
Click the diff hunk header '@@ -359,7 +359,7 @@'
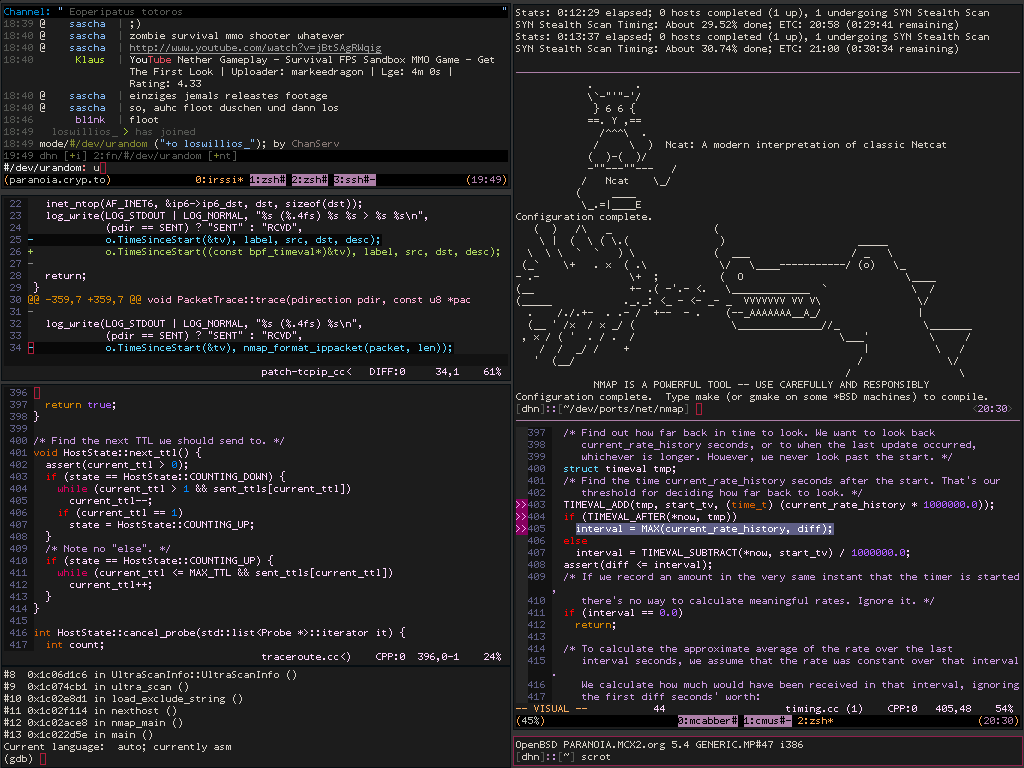[84, 300]
